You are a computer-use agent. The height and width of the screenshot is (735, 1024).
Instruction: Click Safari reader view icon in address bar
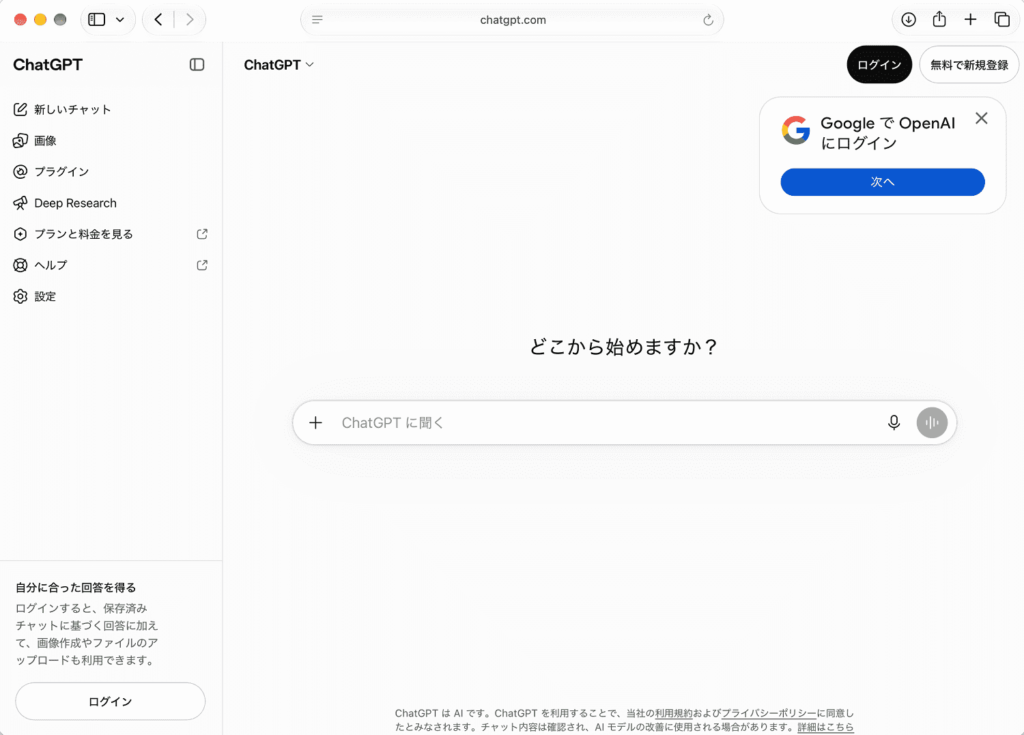click(317, 20)
